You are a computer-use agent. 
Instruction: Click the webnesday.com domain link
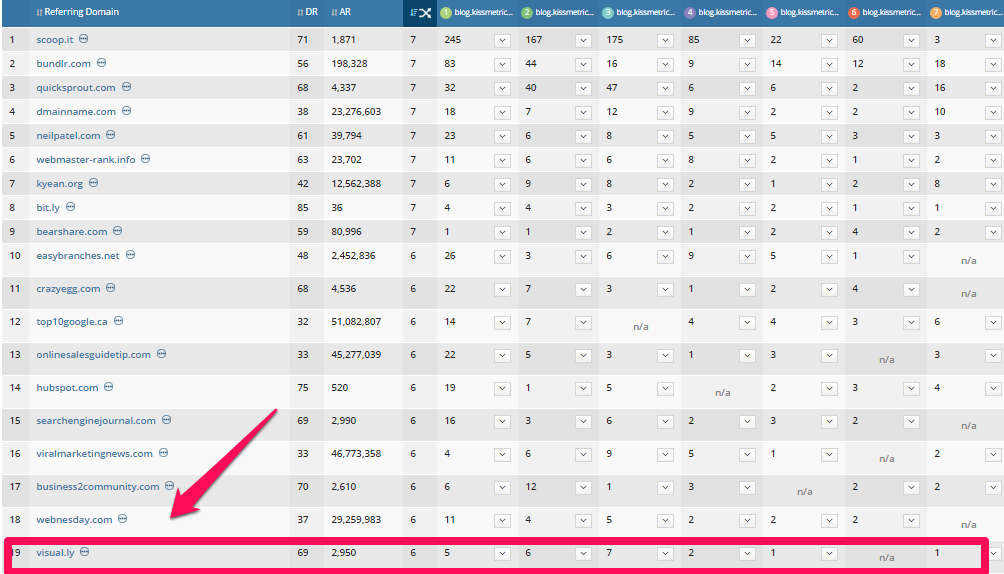click(74, 520)
